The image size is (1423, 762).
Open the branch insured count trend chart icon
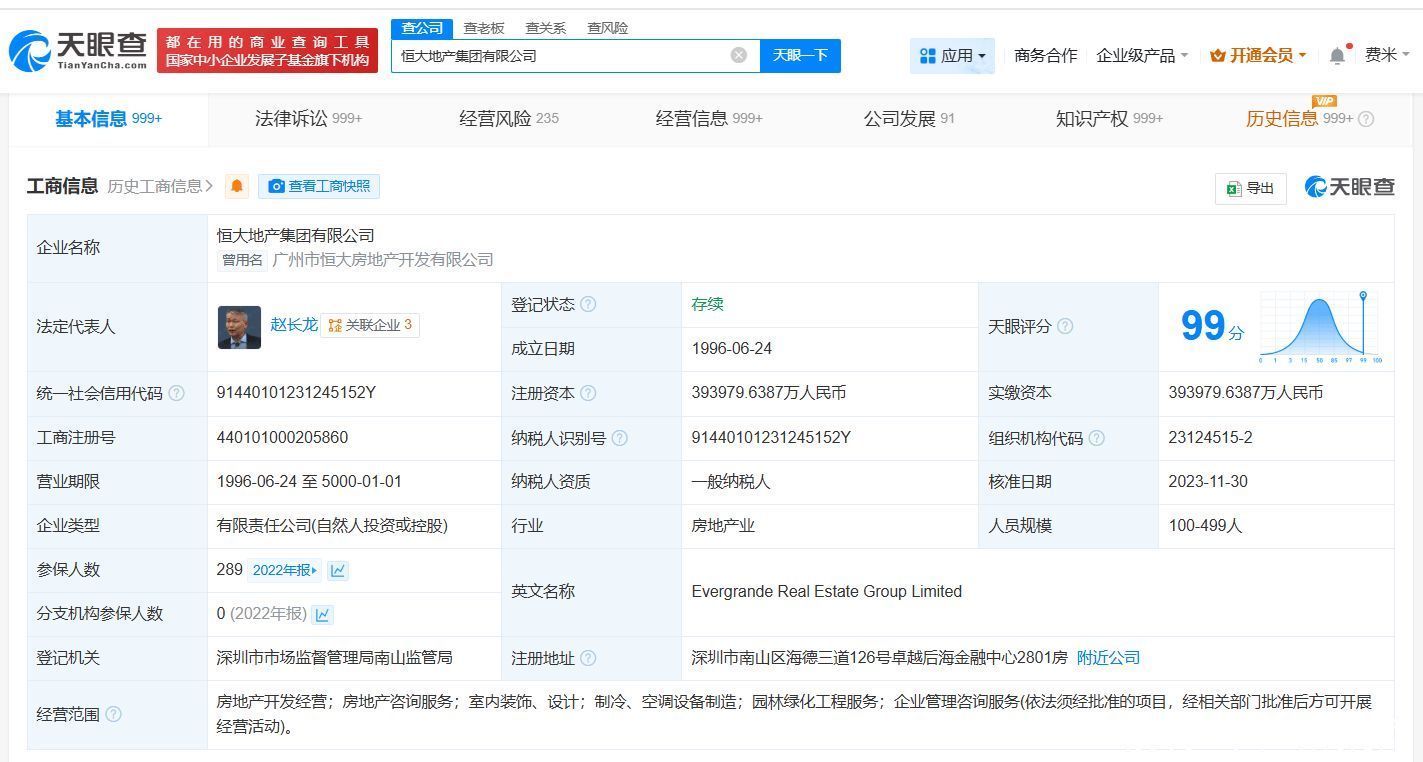(x=322, y=614)
